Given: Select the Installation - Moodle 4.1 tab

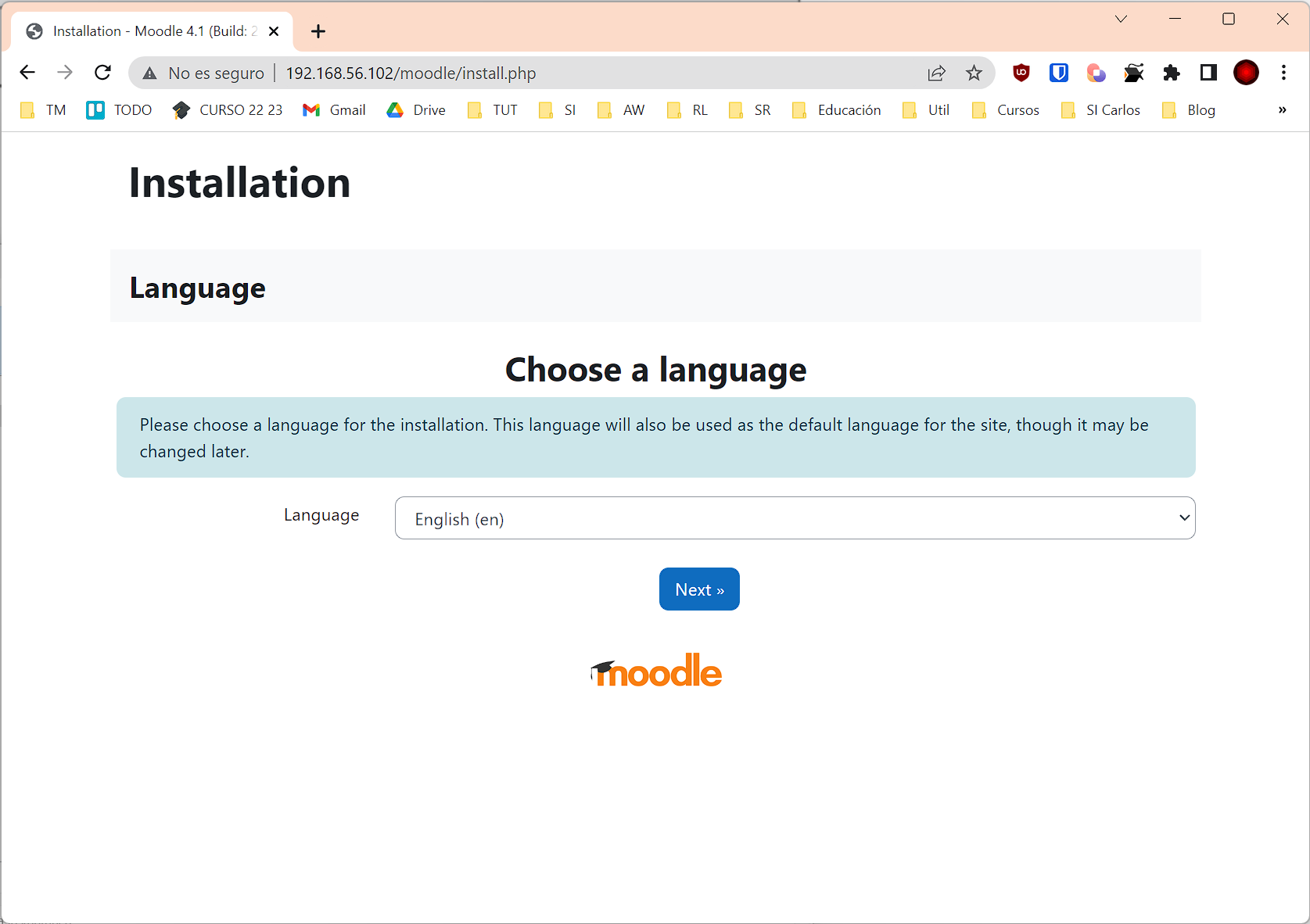Looking at the screenshot, I should (141, 31).
